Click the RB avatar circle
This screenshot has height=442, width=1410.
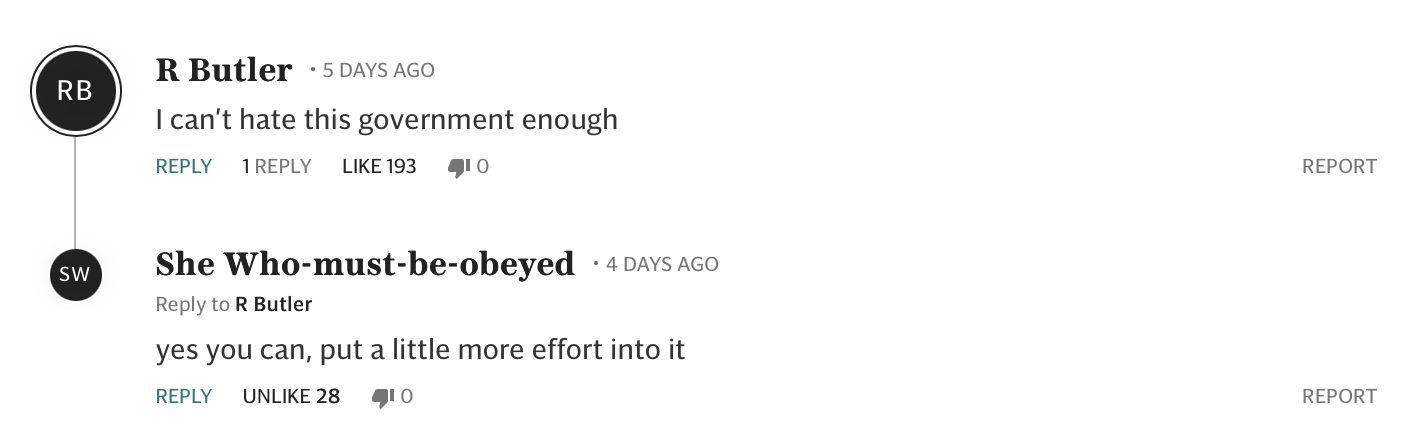pos(75,91)
